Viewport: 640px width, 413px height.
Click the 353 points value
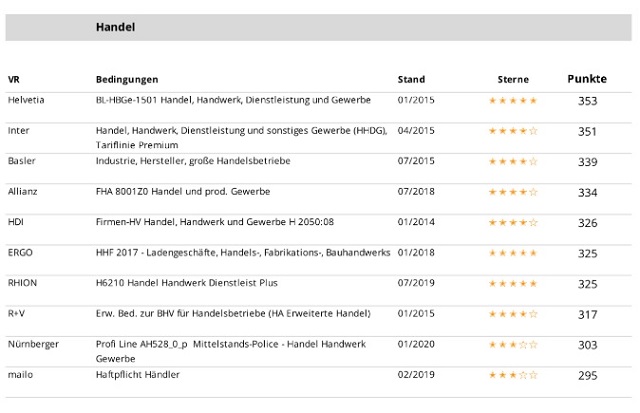tap(587, 101)
